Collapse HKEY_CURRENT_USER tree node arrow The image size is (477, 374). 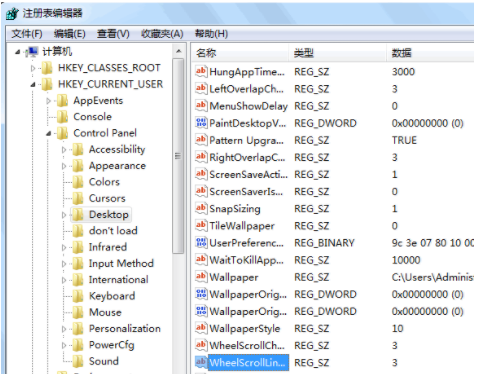(x=33, y=85)
